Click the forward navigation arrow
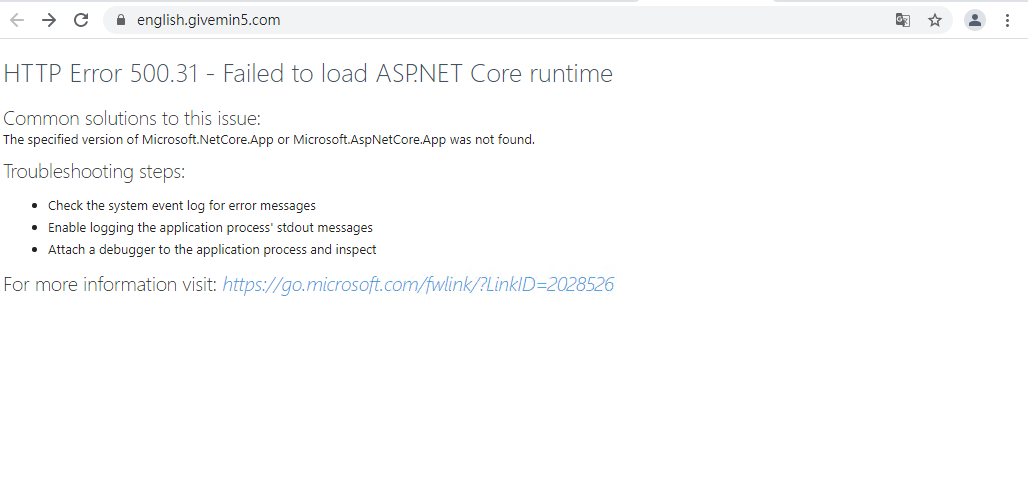The height and width of the screenshot is (480, 1028). [49, 20]
